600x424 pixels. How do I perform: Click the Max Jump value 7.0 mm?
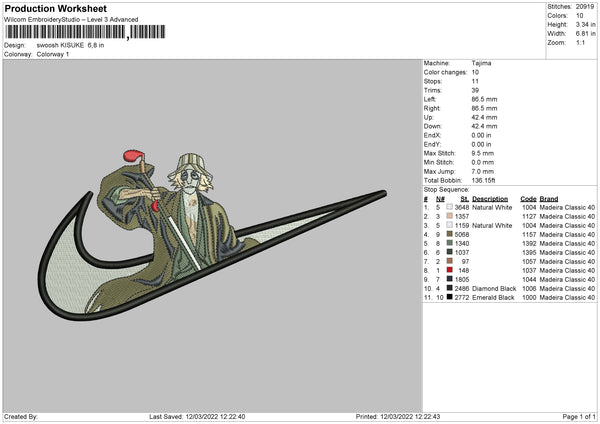pyautogui.click(x=483, y=171)
